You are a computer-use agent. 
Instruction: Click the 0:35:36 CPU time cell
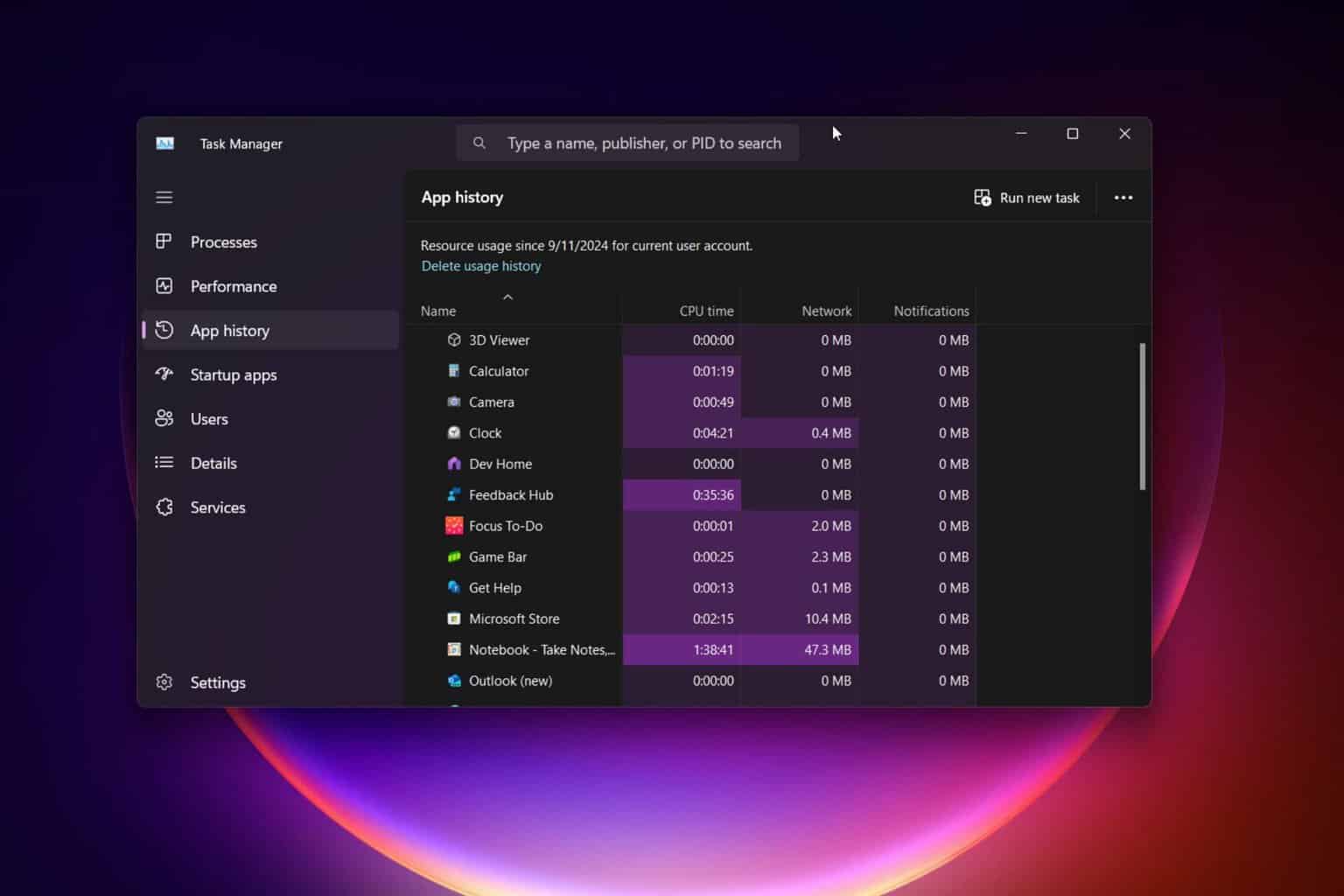click(682, 494)
